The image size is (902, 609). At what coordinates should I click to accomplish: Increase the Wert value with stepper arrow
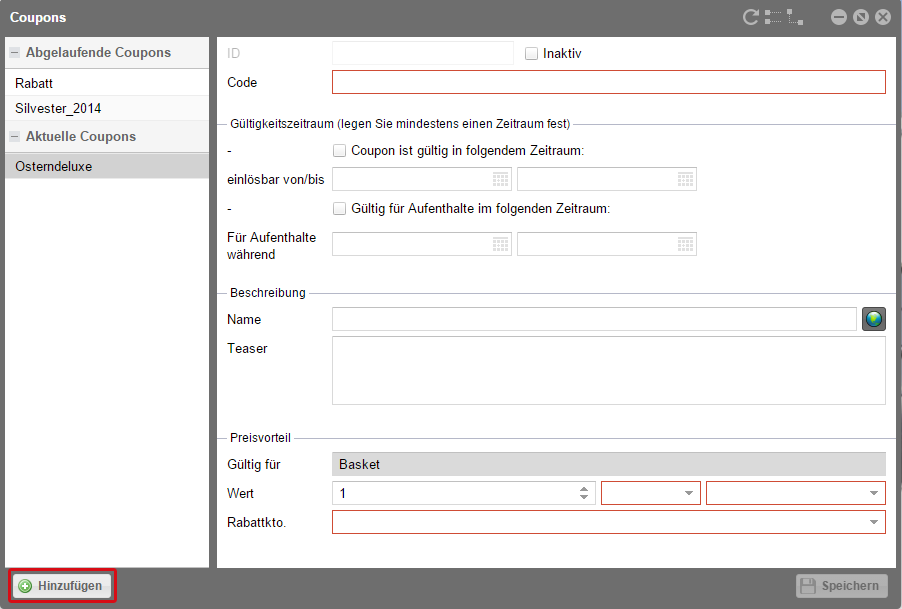(584, 489)
